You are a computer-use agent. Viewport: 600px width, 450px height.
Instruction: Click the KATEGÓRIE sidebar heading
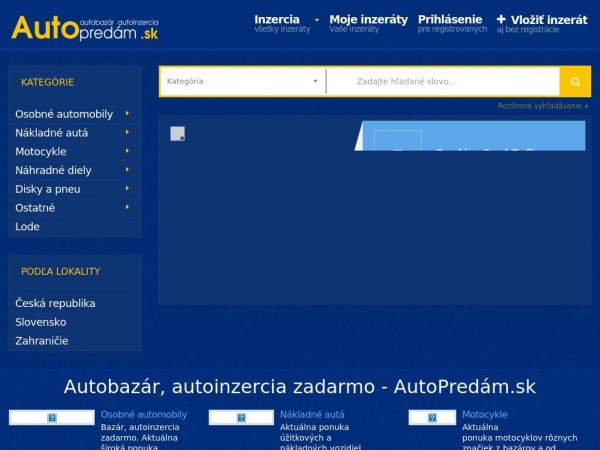pyautogui.click(x=47, y=82)
